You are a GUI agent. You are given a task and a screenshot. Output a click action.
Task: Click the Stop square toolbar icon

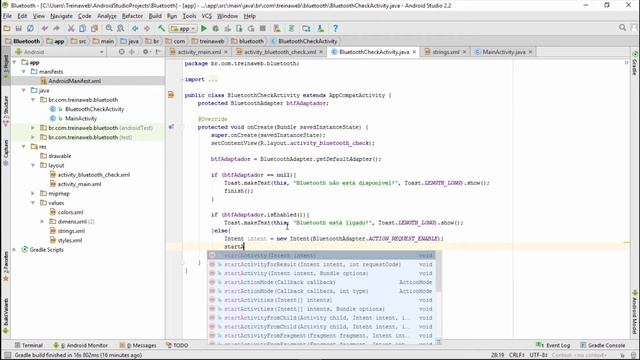pyautogui.click(x=263, y=29)
